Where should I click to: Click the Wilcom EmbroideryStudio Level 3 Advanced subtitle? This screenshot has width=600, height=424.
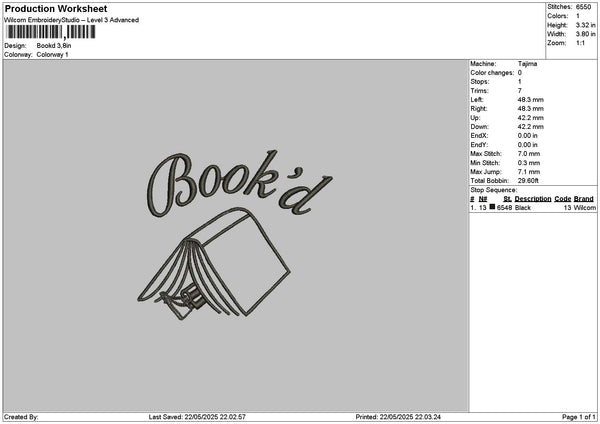point(72,20)
